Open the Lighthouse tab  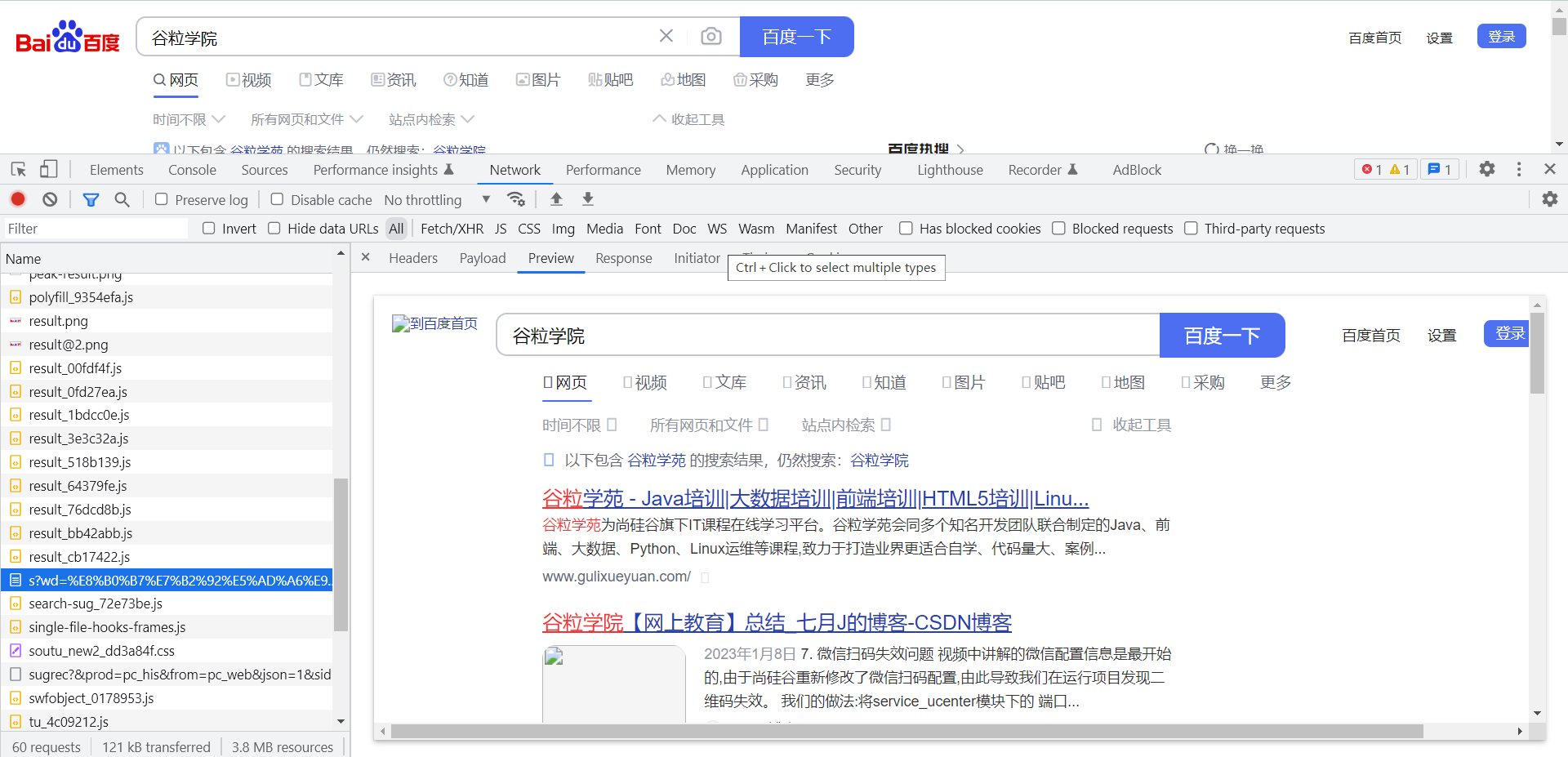pyautogui.click(x=950, y=170)
